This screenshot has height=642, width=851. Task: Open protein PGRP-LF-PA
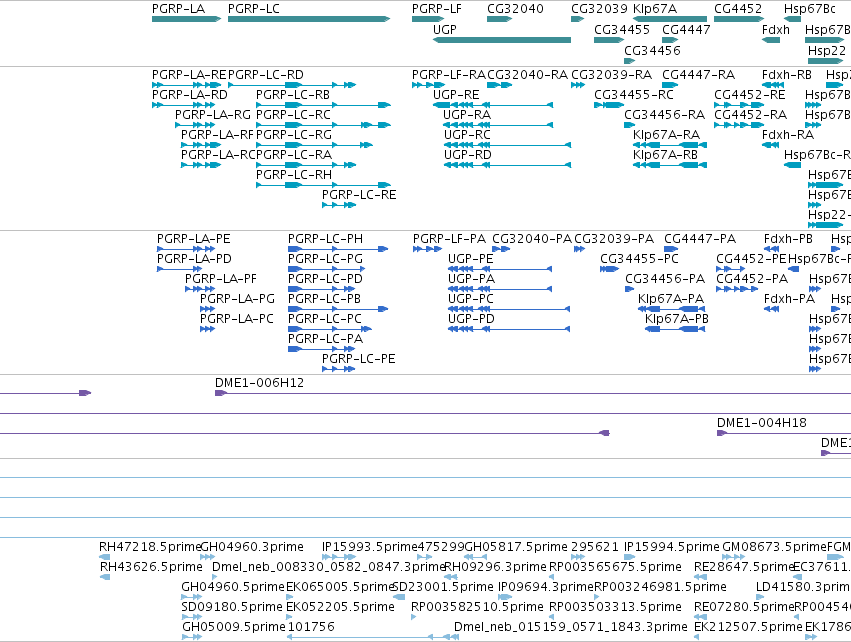point(449,238)
